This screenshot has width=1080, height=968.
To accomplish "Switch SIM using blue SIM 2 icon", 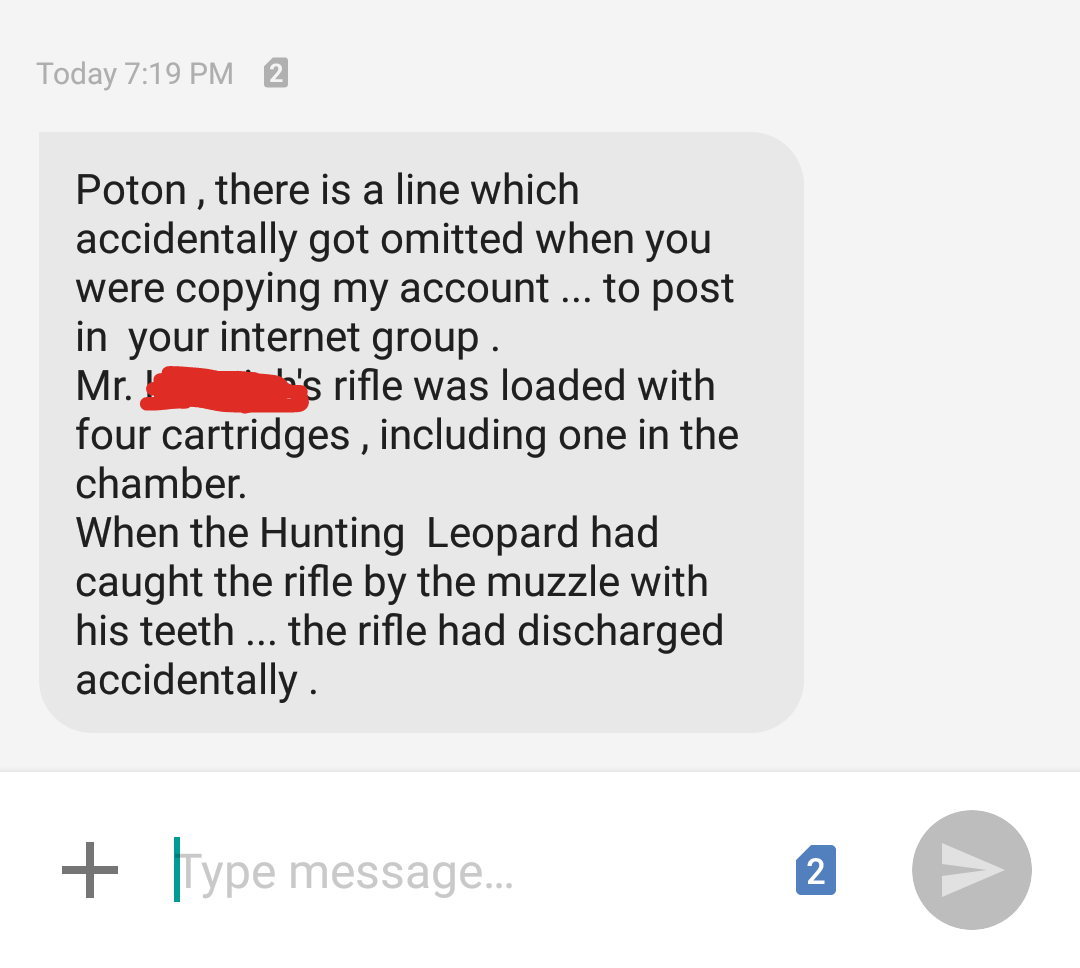I will 816,870.
